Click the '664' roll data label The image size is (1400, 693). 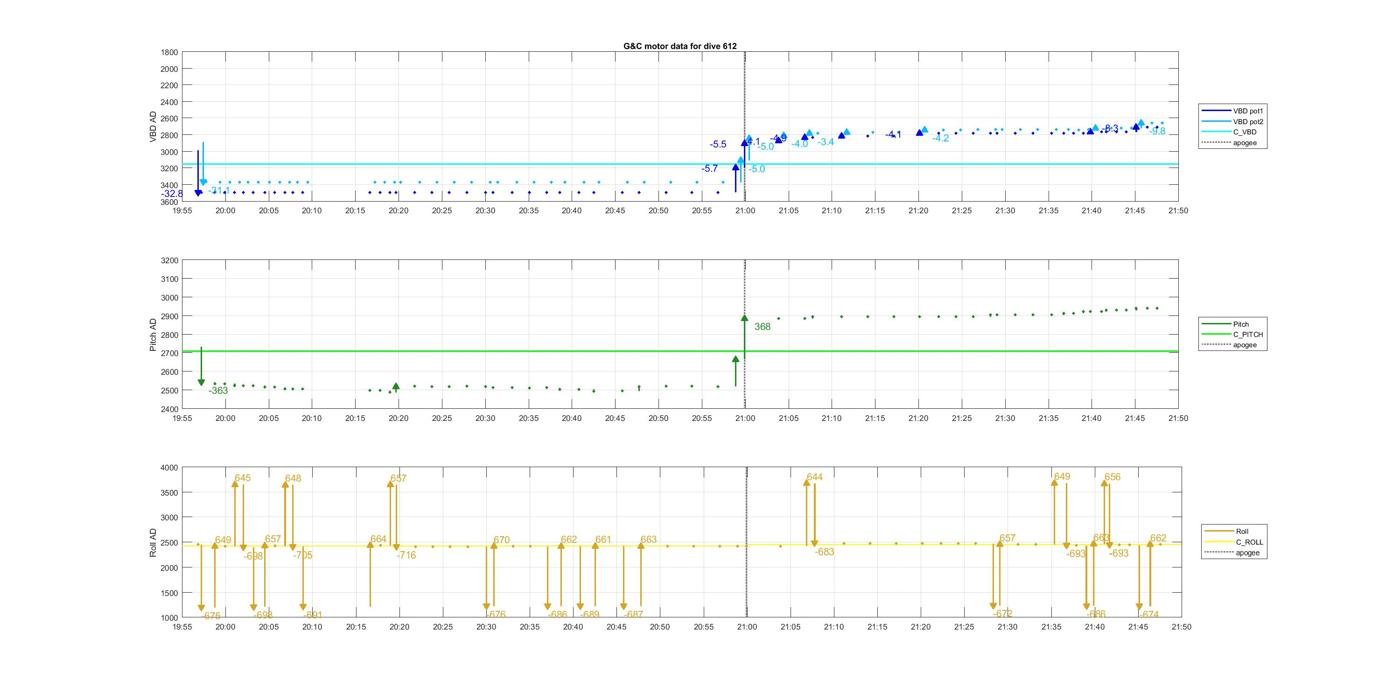(x=378, y=539)
